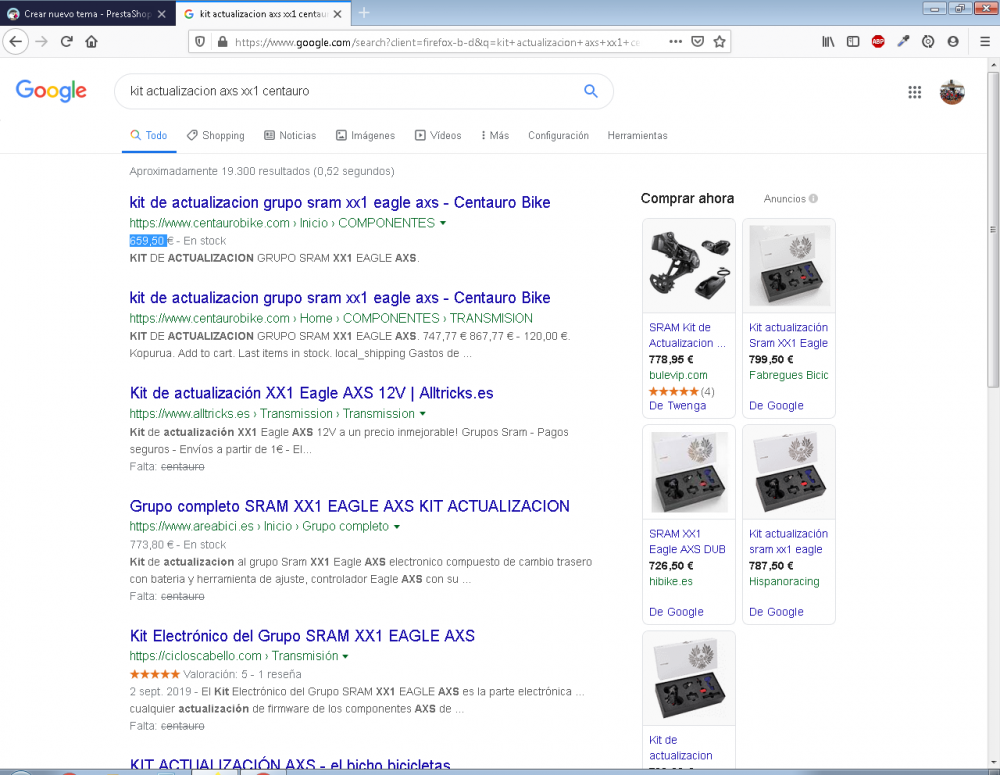
Task: Open the Firefox Library icon
Action: [x=828, y=41]
